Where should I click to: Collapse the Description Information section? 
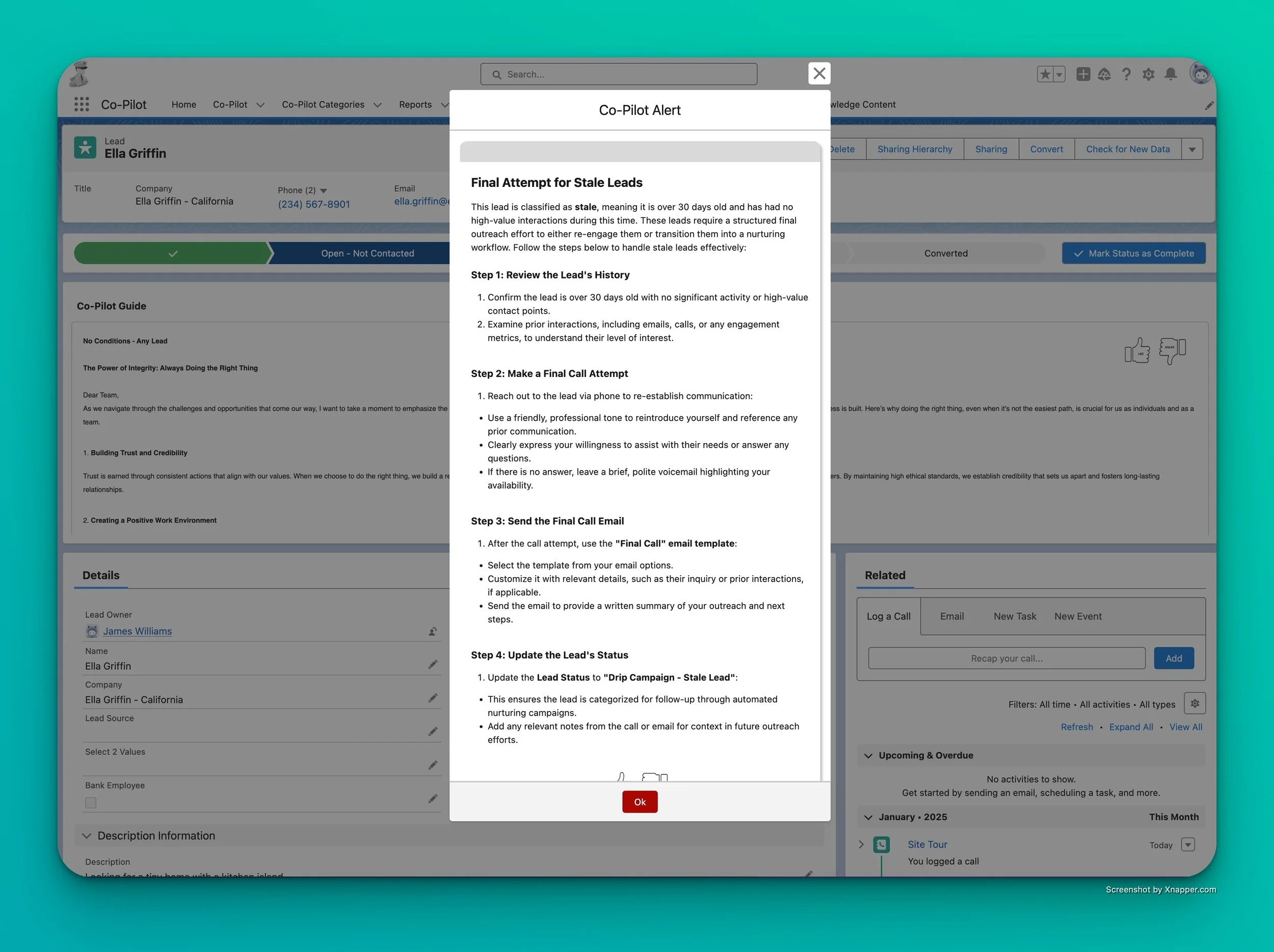coord(87,836)
